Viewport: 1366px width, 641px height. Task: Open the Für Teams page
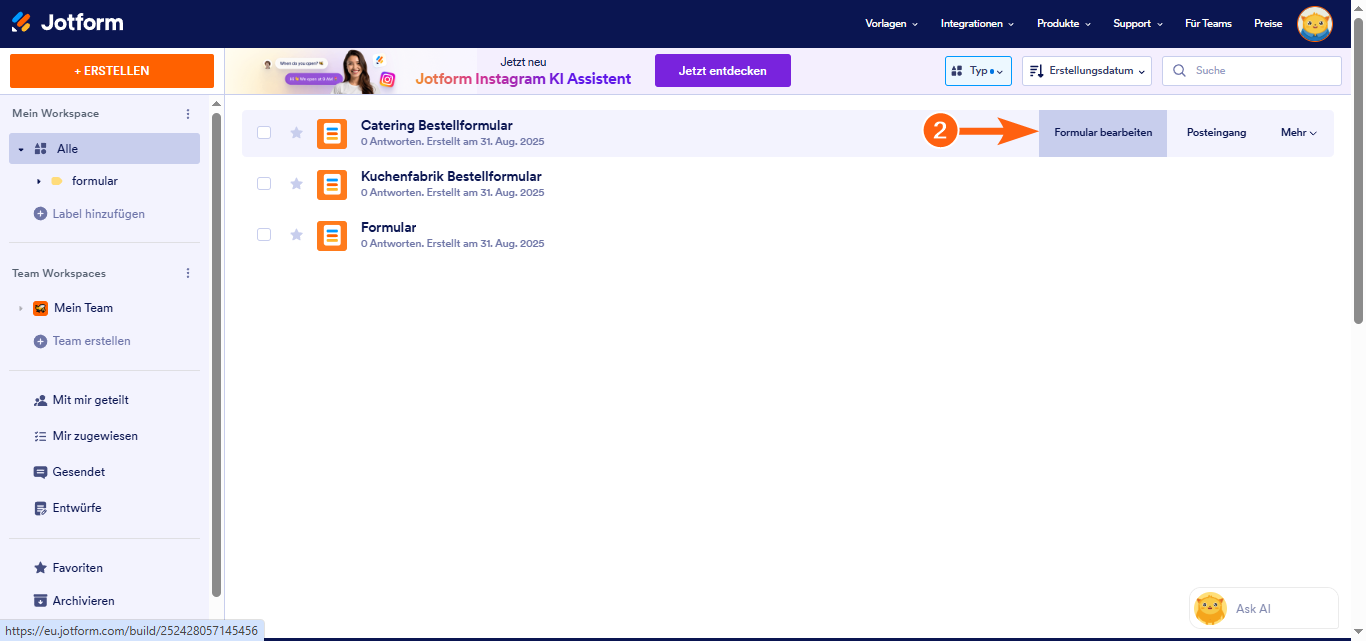[1208, 24]
